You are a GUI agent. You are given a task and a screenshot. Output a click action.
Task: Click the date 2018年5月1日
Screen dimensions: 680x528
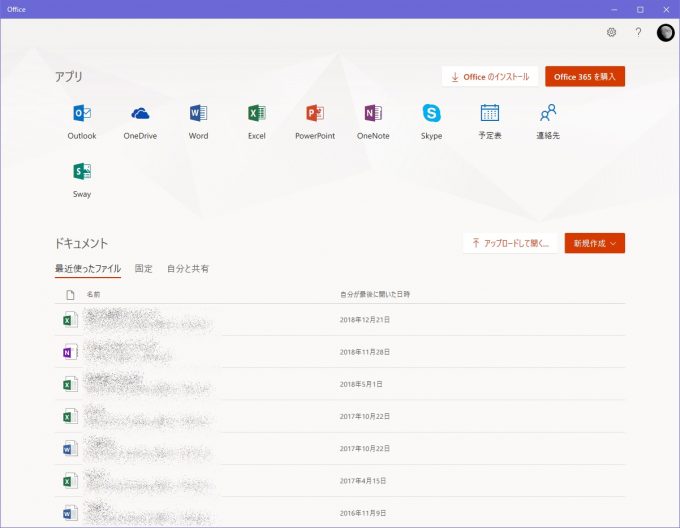pyautogui.click(x=361, y=384)
